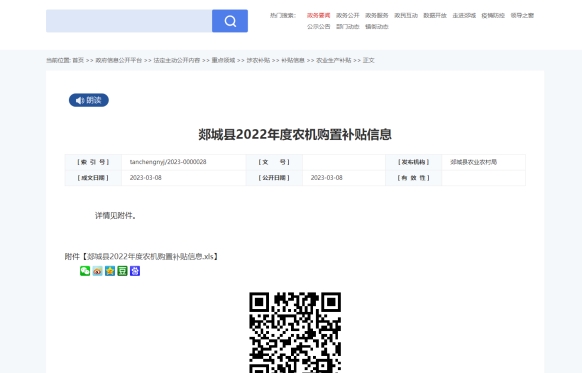The height and width of the screenshot is (373, 582).
Task: Click the 发布机构 label cell
Action: tap(413, 162)
